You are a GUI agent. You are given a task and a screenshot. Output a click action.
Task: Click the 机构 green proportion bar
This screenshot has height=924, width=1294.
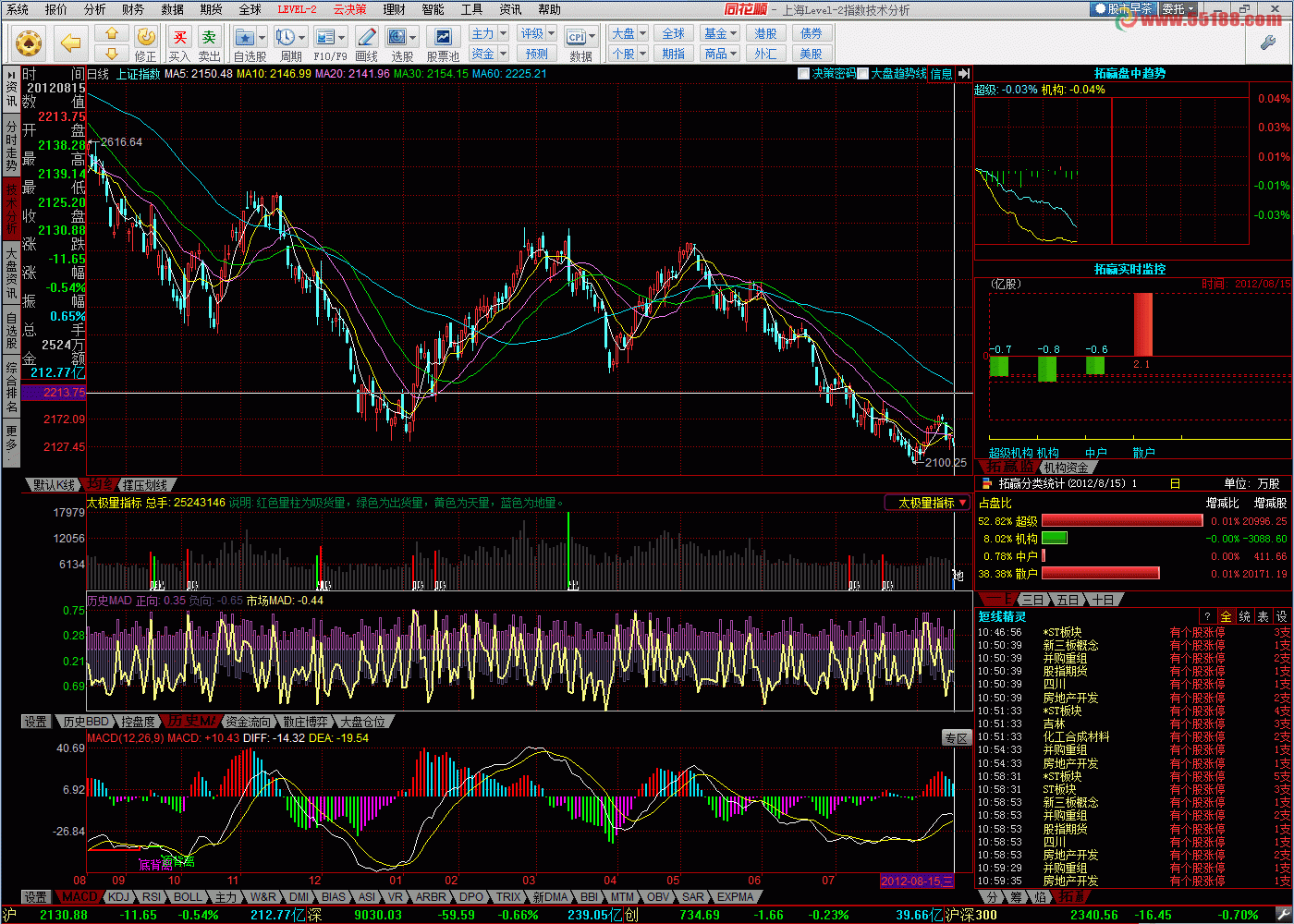(1055, 538)
